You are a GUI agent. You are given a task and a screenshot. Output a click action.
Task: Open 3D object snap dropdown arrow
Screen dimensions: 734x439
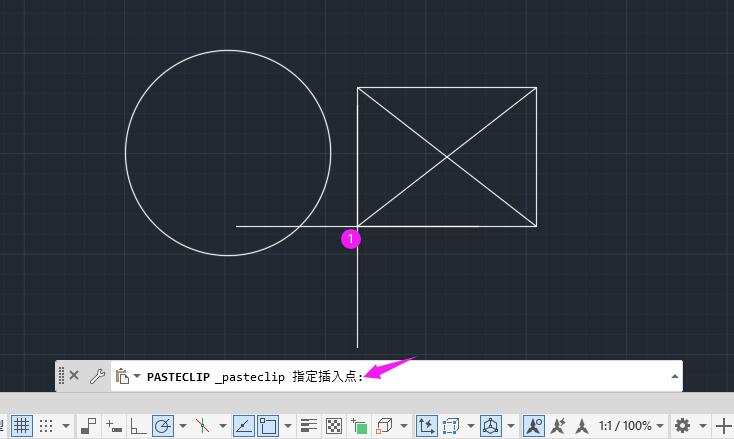pos(404,426)
